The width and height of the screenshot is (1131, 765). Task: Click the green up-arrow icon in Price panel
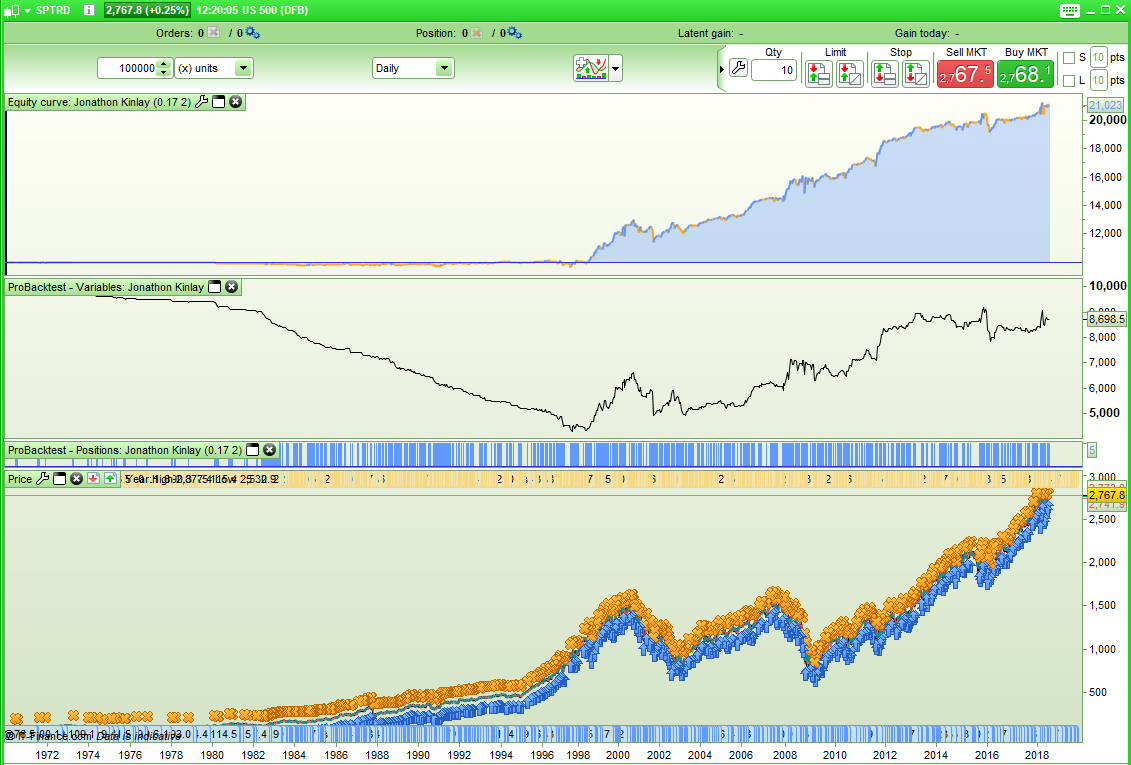pyautogui.click(x=110, y=478)
